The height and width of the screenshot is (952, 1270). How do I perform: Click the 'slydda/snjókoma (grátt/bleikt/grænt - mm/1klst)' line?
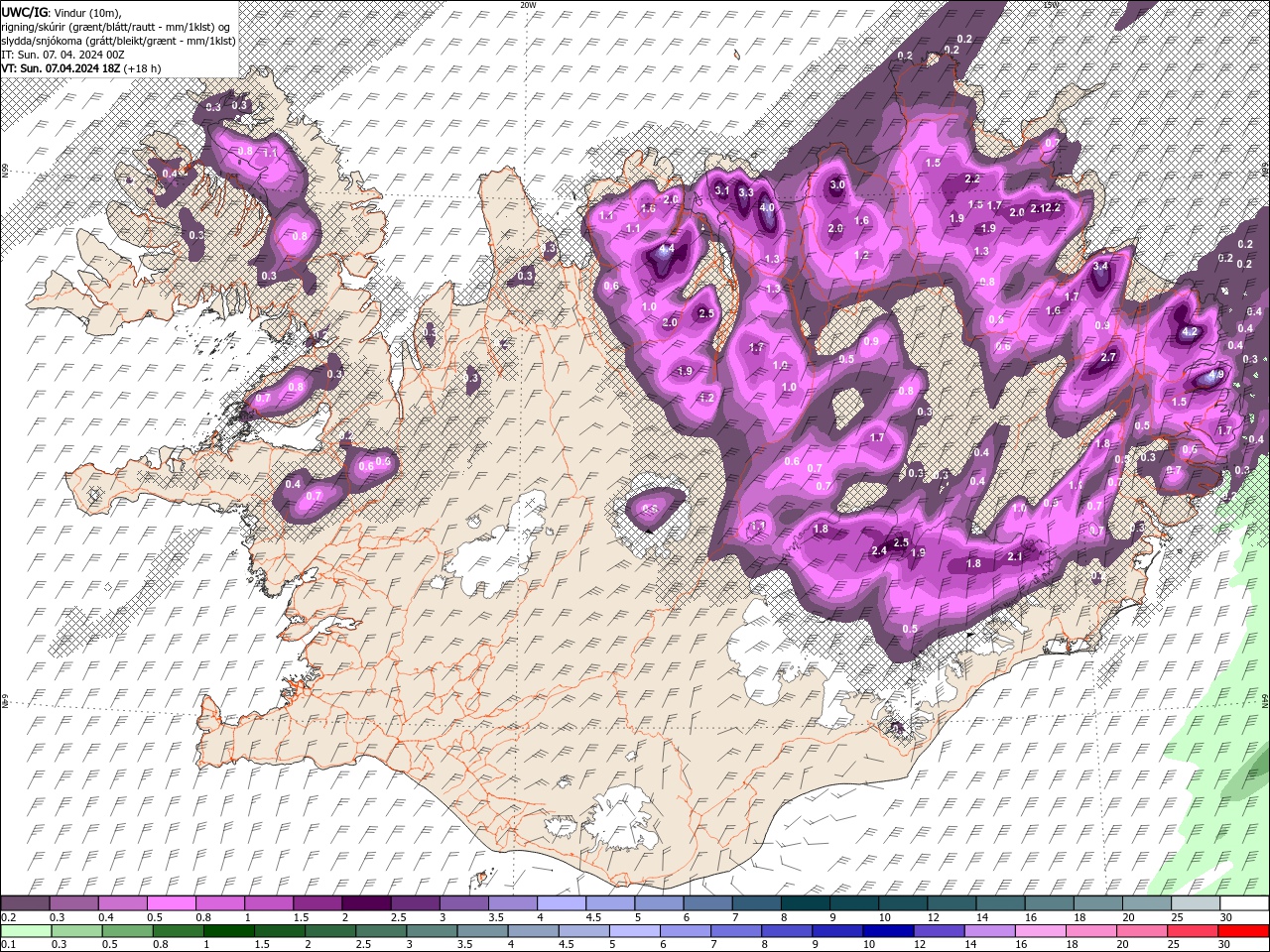(x=118, y=41)
